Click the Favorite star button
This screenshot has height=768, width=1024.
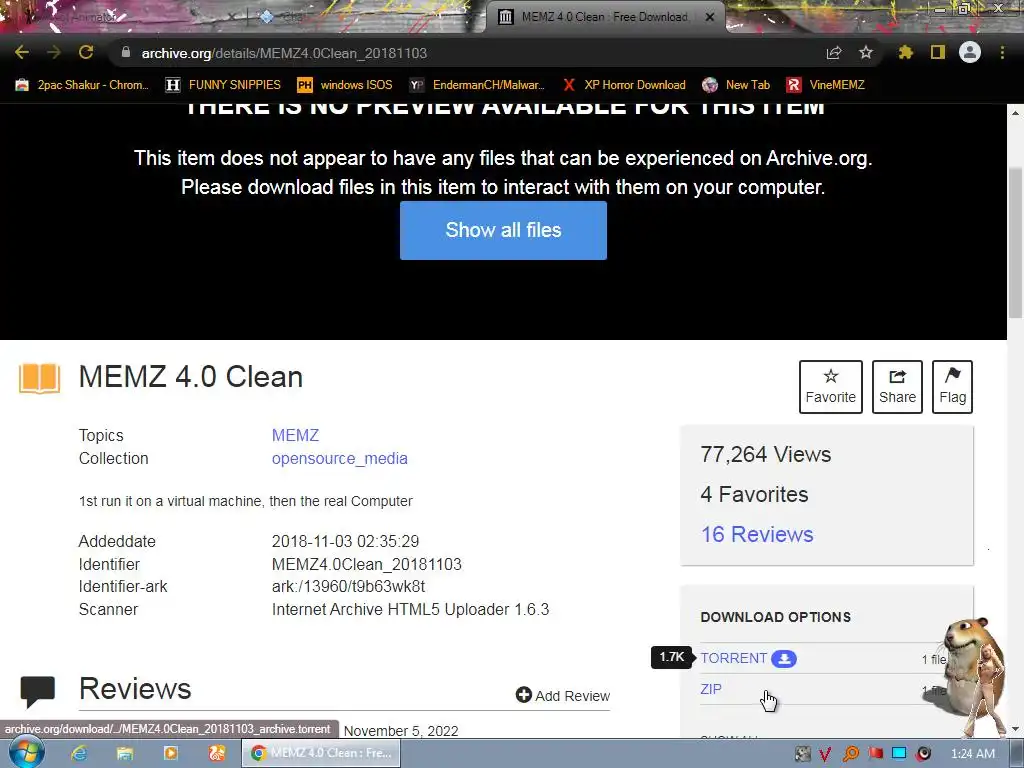[x=831, y=387]
